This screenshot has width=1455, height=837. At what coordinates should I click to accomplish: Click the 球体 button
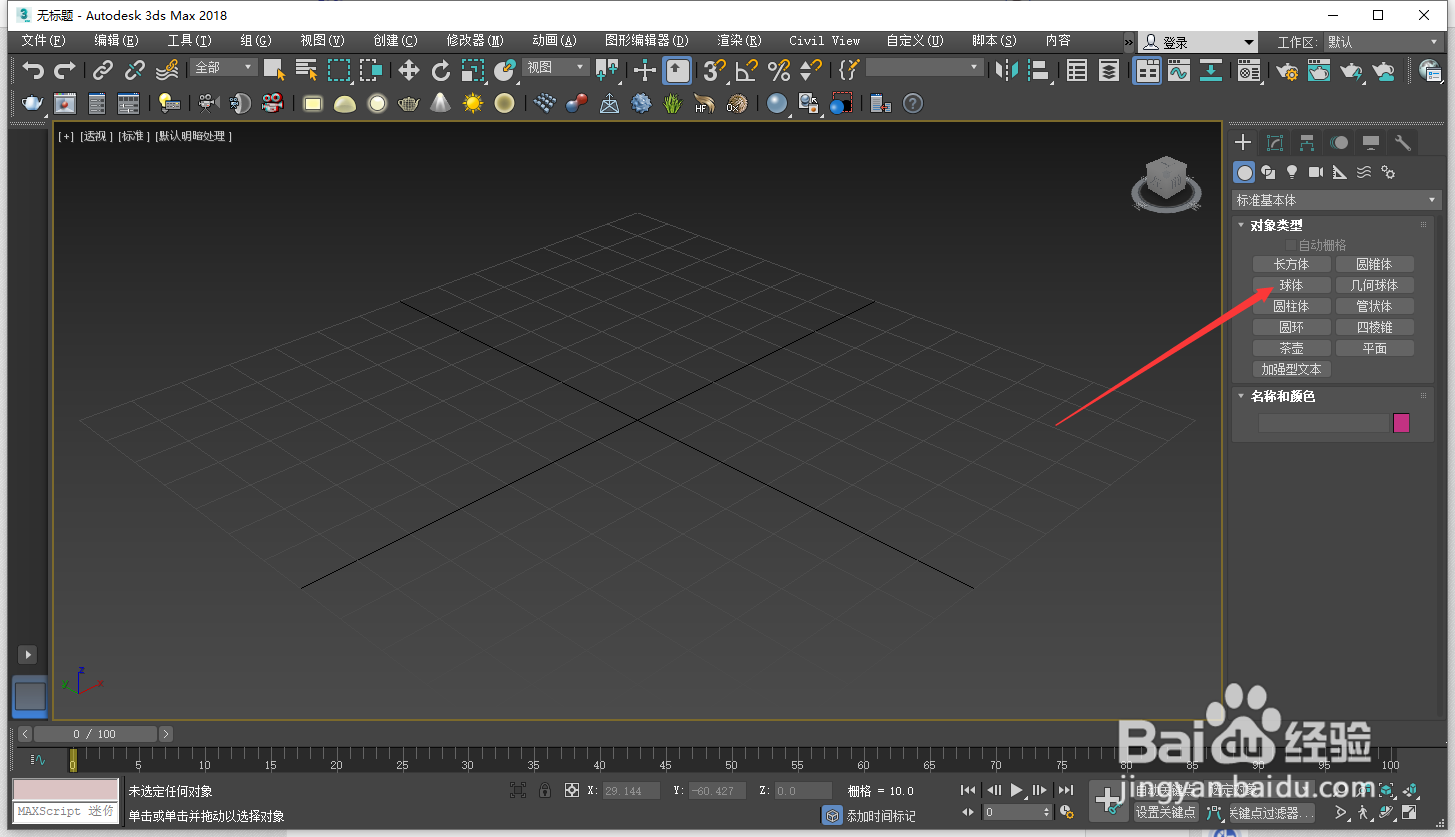[x=1291, y=286]
